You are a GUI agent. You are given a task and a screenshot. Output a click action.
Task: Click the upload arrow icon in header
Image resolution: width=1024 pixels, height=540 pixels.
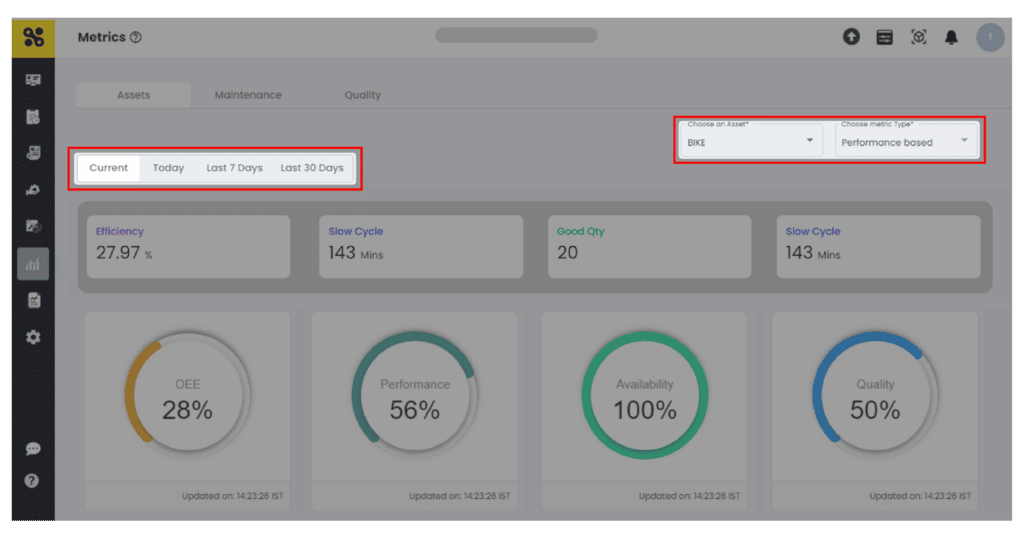pyautogui.click(x=851, y=37)
